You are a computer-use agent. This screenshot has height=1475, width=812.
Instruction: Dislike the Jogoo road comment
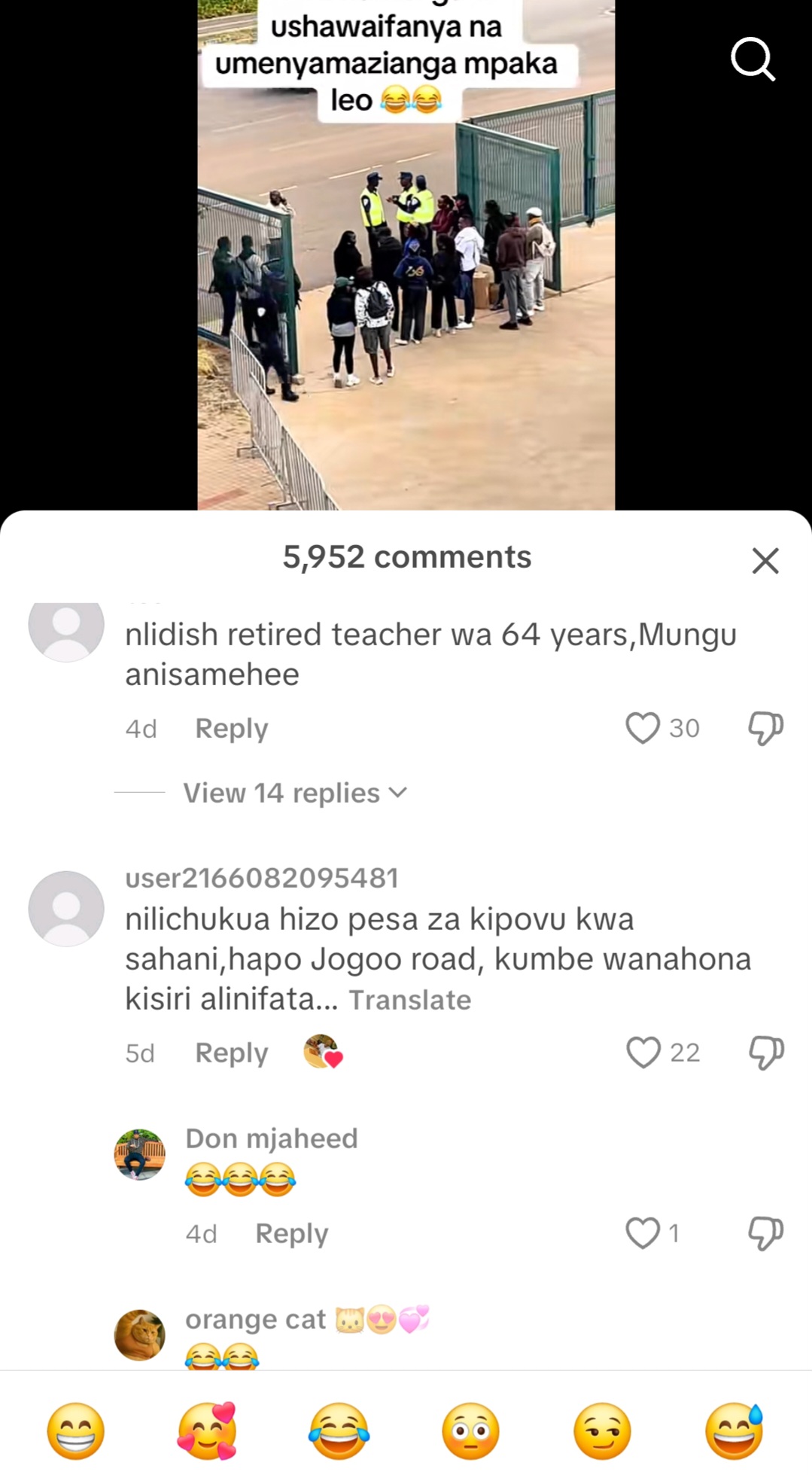(766, 1052)
